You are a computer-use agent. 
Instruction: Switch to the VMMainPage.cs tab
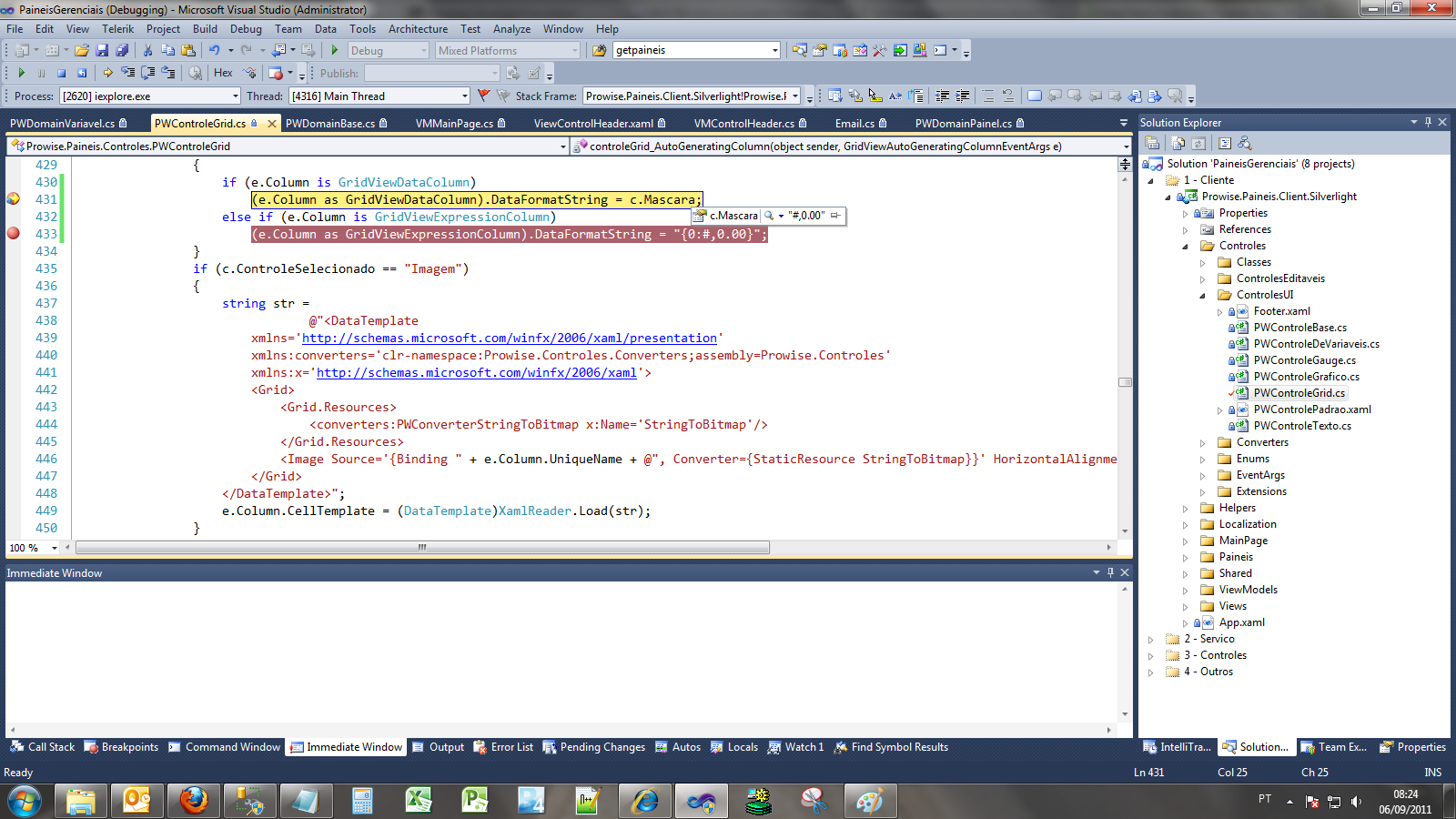[454, 124]
